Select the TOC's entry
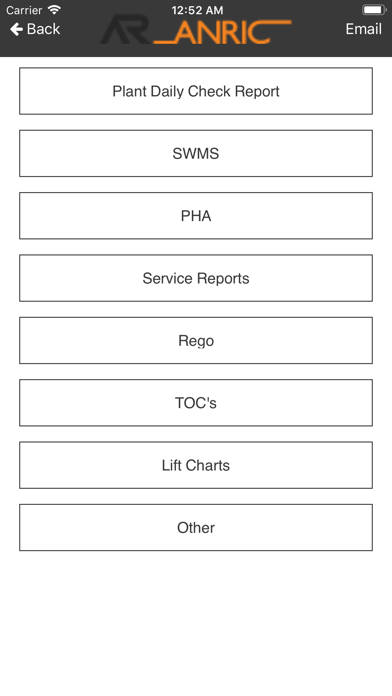The width and height of the screenshot is (392, 696). point(196,403)
